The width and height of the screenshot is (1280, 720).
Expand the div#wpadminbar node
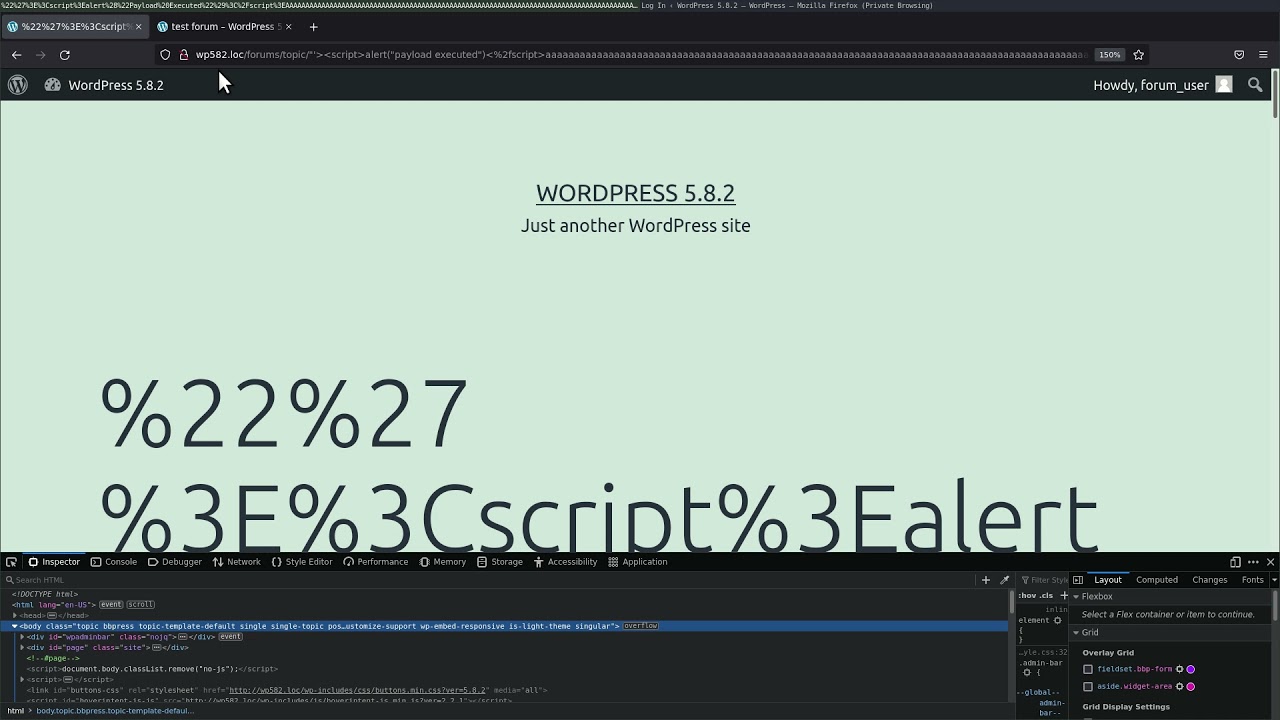22,637
